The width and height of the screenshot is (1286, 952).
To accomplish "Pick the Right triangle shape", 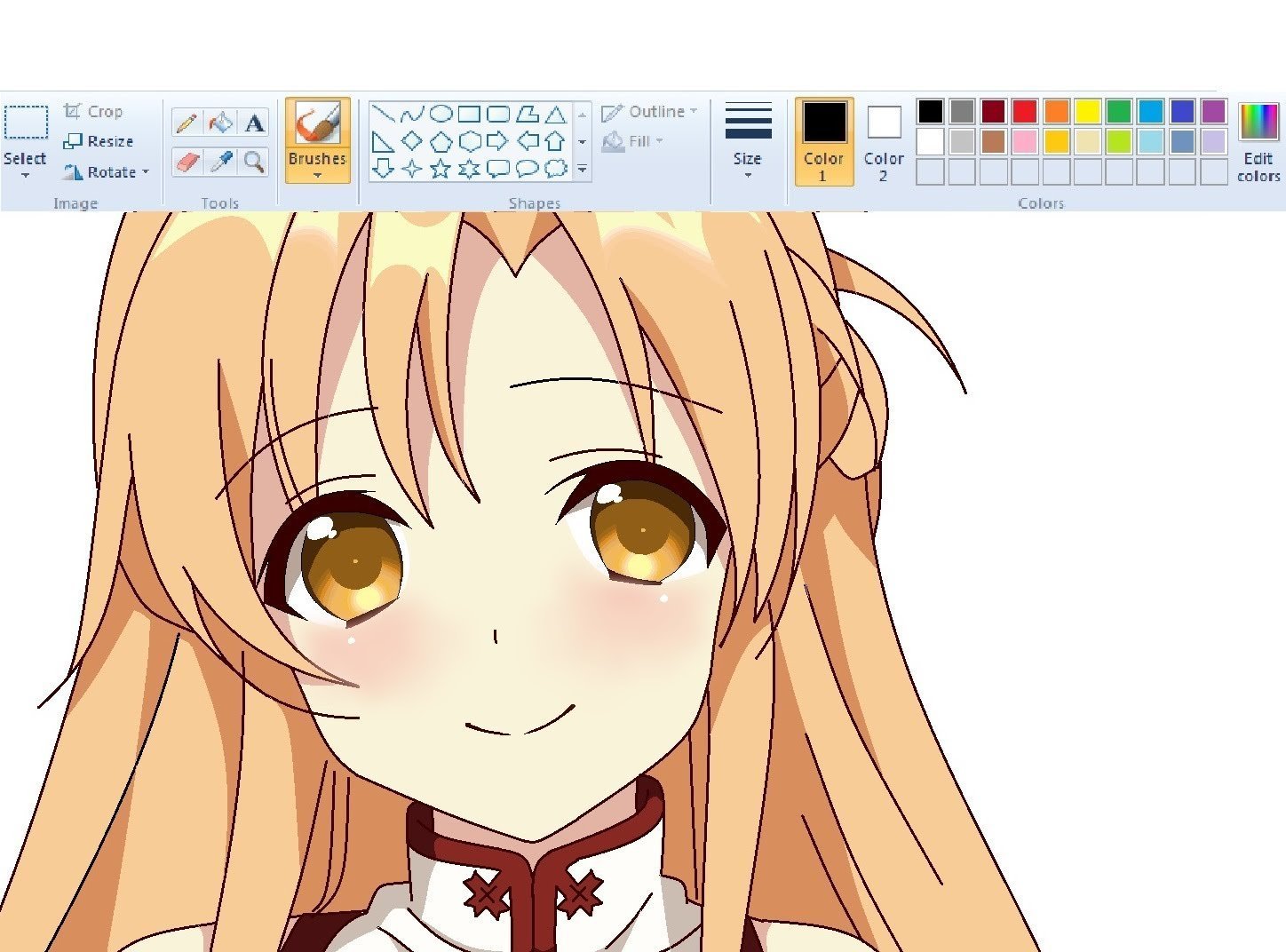I will pos(383,141).
